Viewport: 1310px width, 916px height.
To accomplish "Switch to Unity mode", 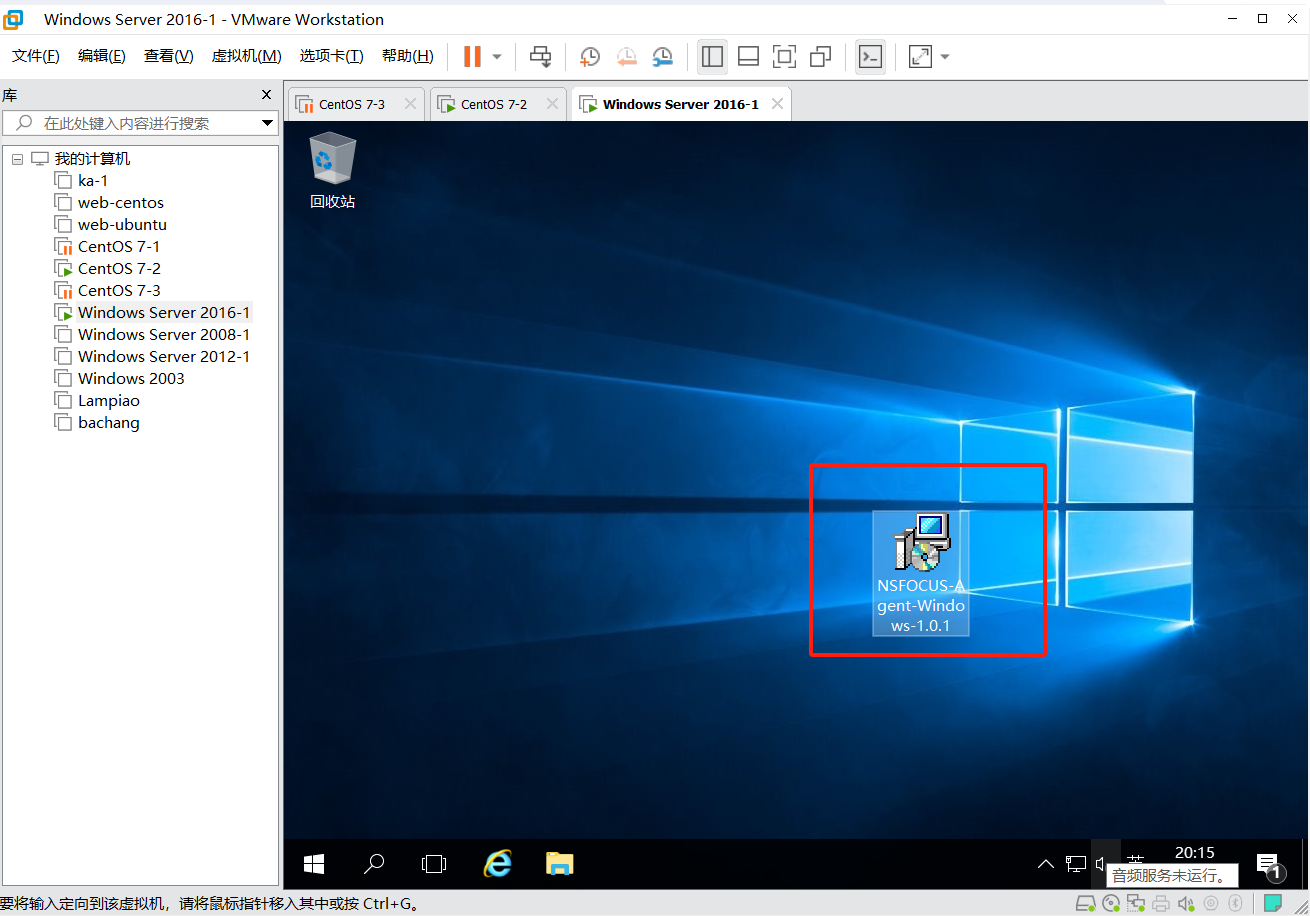I will [821, 57].
